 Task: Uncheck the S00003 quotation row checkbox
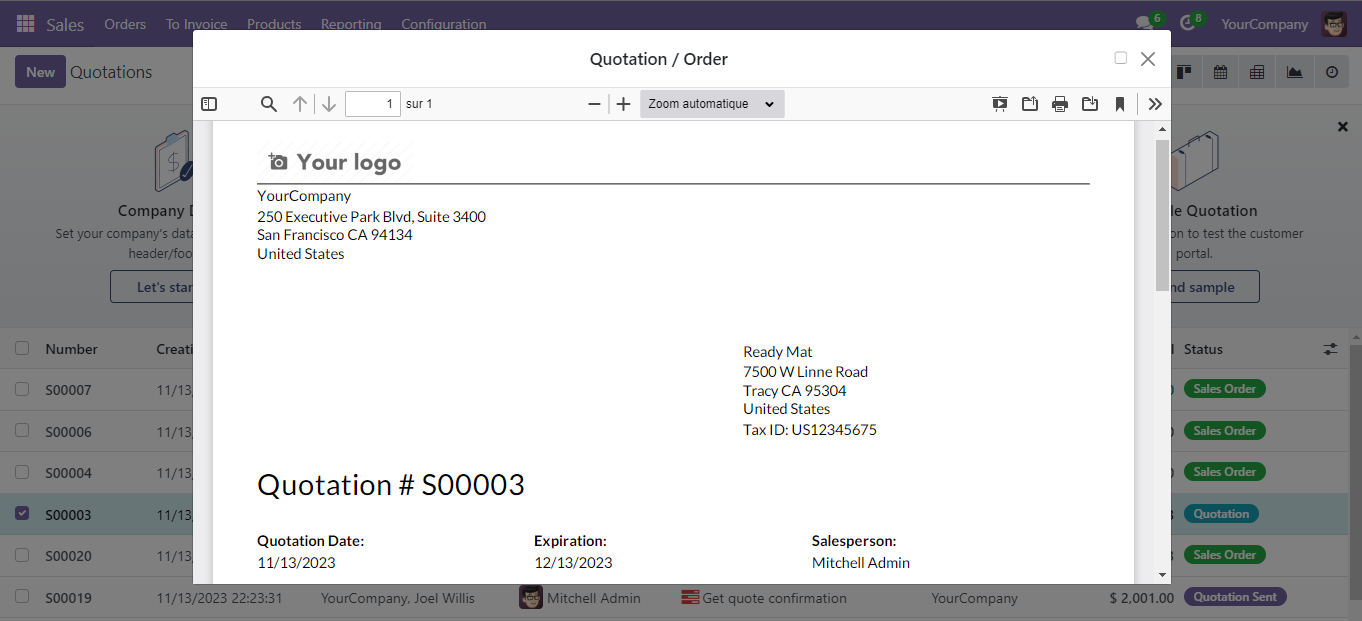click(x=22, y=514)
